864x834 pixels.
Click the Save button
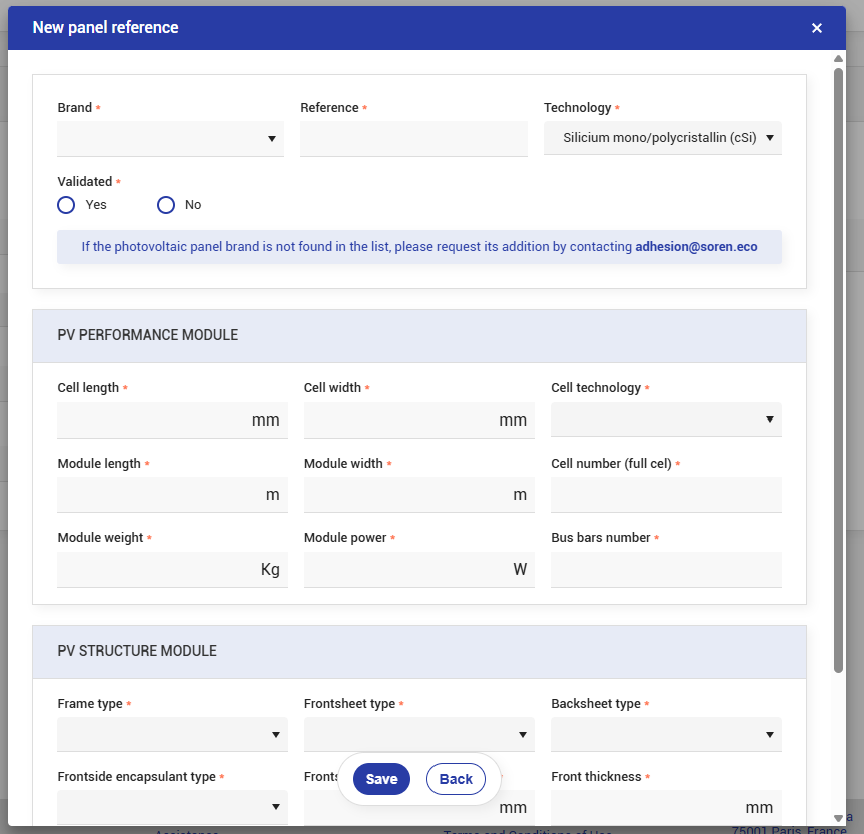click(381, 779)
